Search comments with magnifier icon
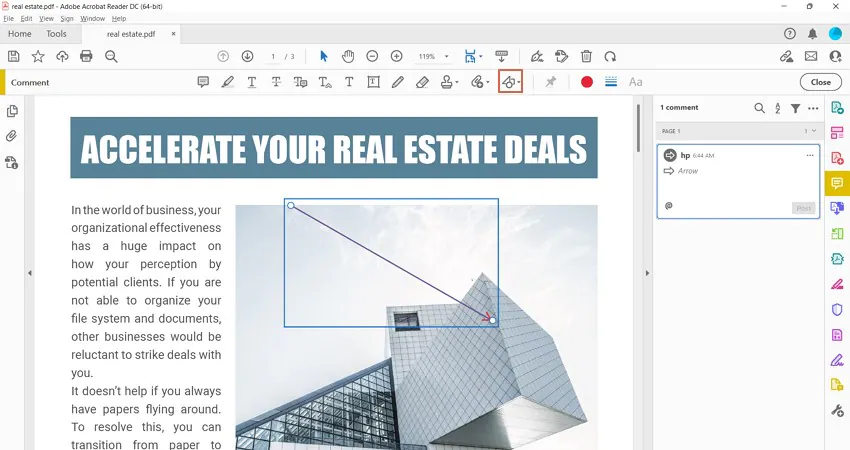This screenshot has height=450, width=850. click(759, 108)
